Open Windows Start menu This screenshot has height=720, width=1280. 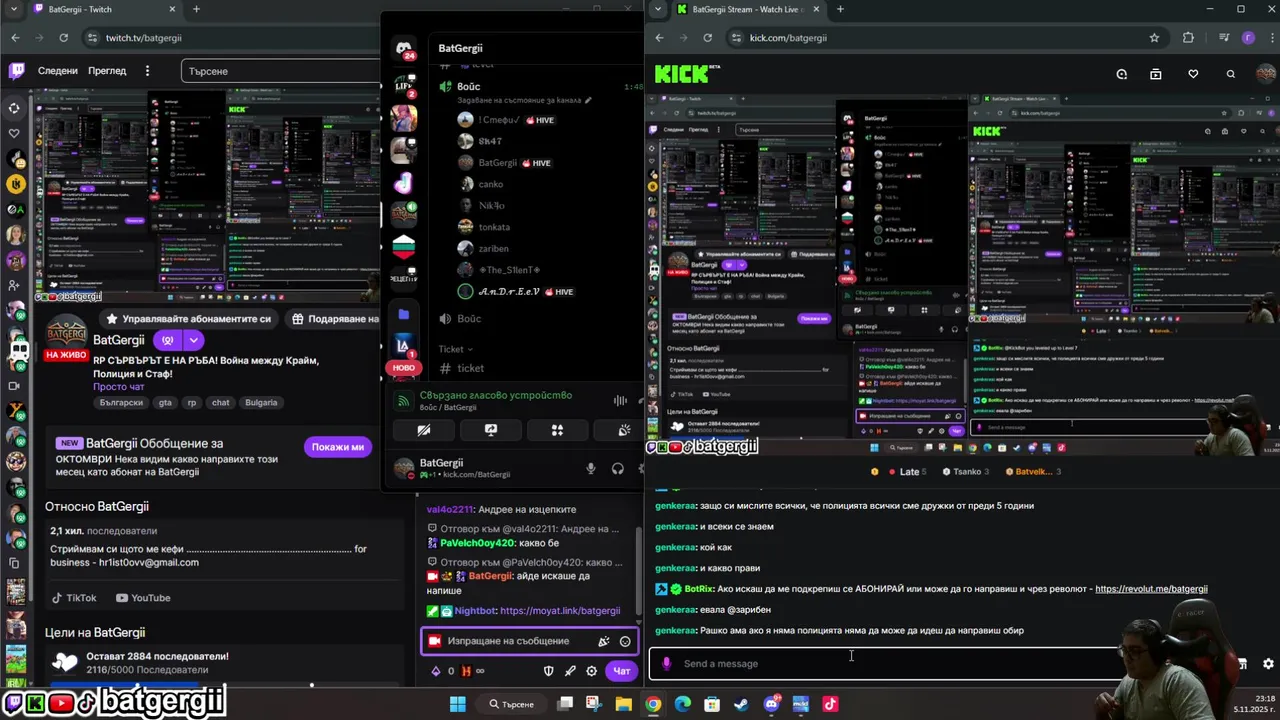click(457, 704)
